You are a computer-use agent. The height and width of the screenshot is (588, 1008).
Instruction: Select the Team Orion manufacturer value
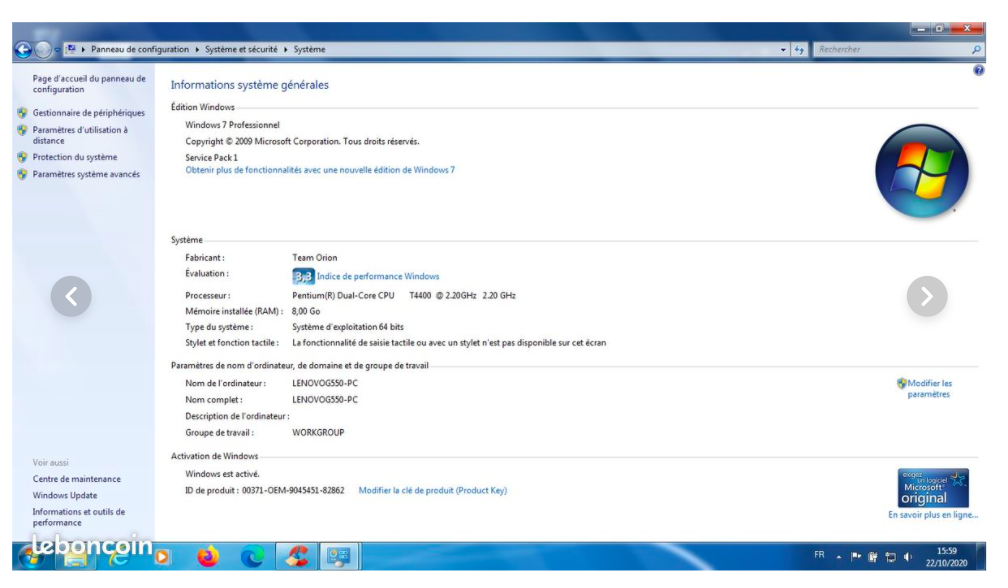click(314, 258)
